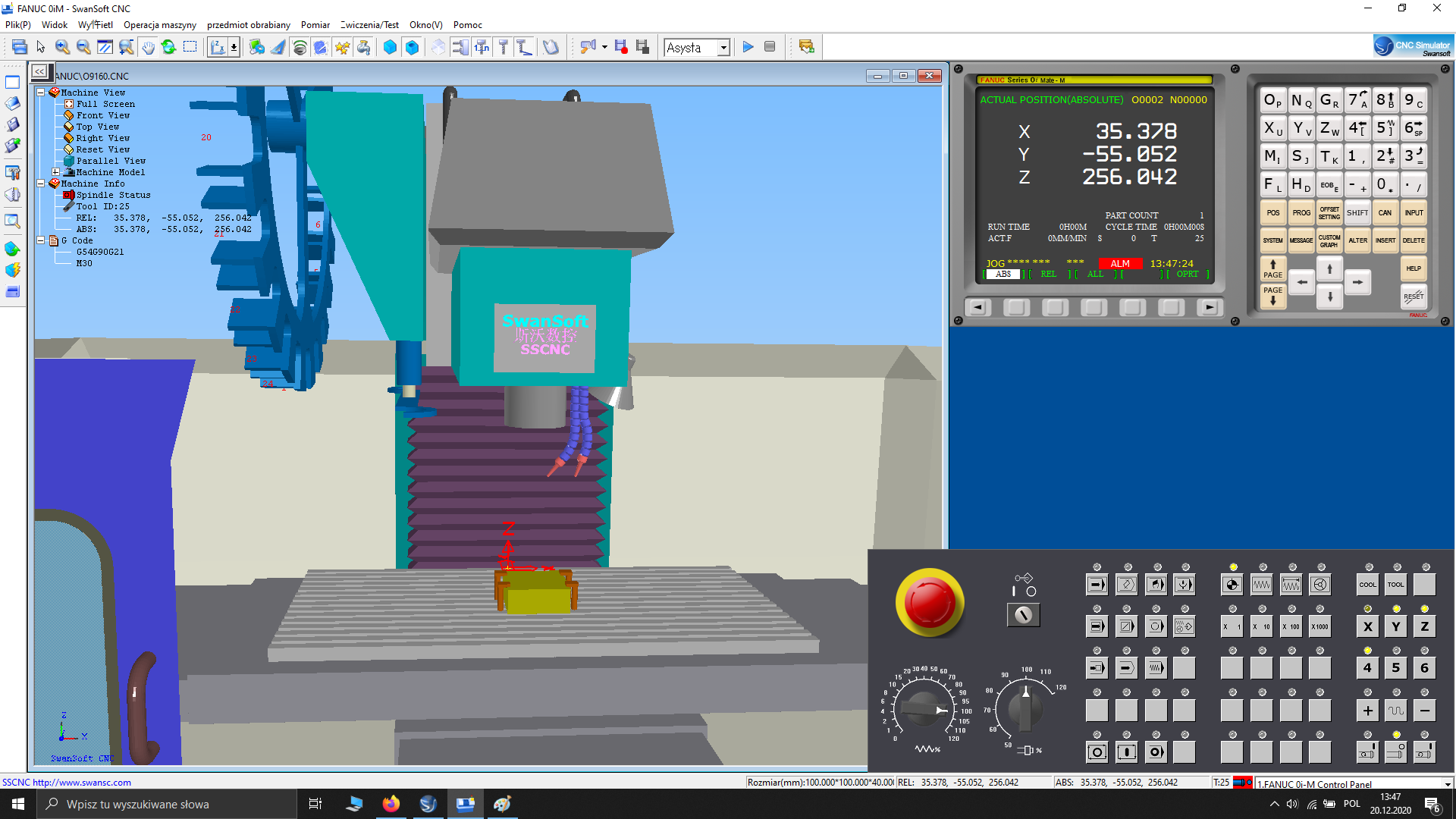Image resolution: width=1456 pixels, height=819 pixels.
Task: Click the arrow pointer tool in toolbar
Action: tap(41, 47)
